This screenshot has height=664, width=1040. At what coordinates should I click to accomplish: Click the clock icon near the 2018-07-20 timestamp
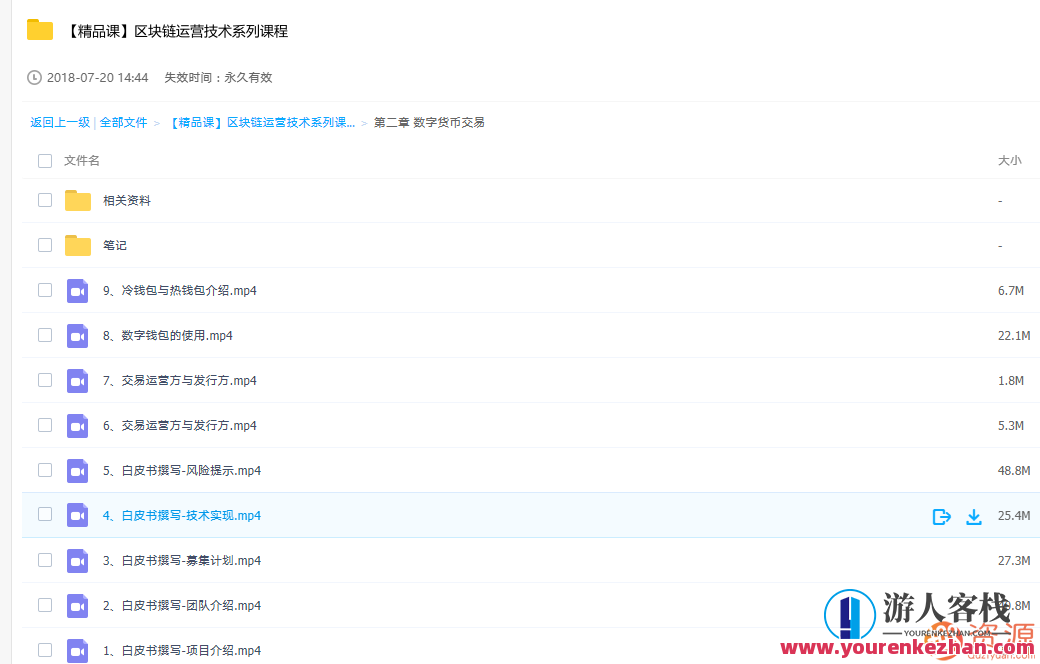(33, 77)
